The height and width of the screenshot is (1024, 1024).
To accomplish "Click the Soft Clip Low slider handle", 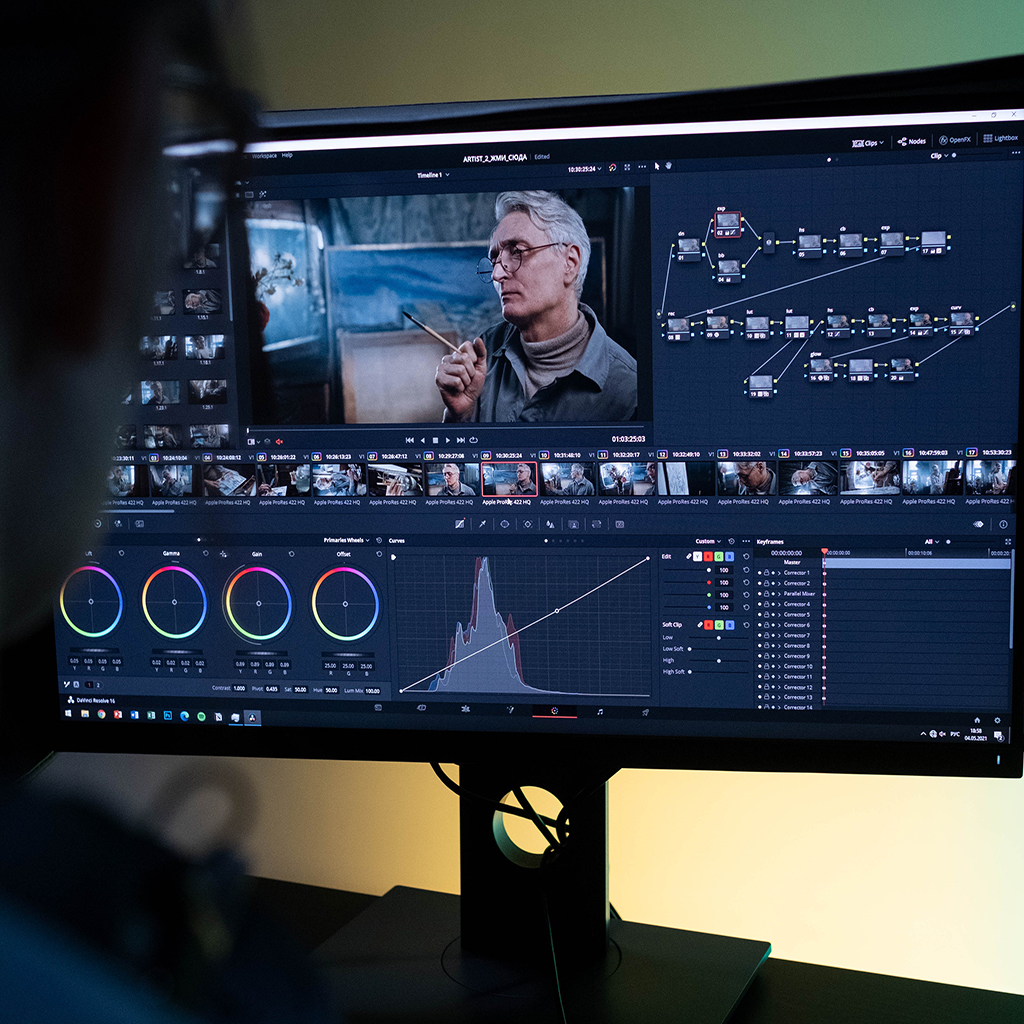I will [719, 637].
